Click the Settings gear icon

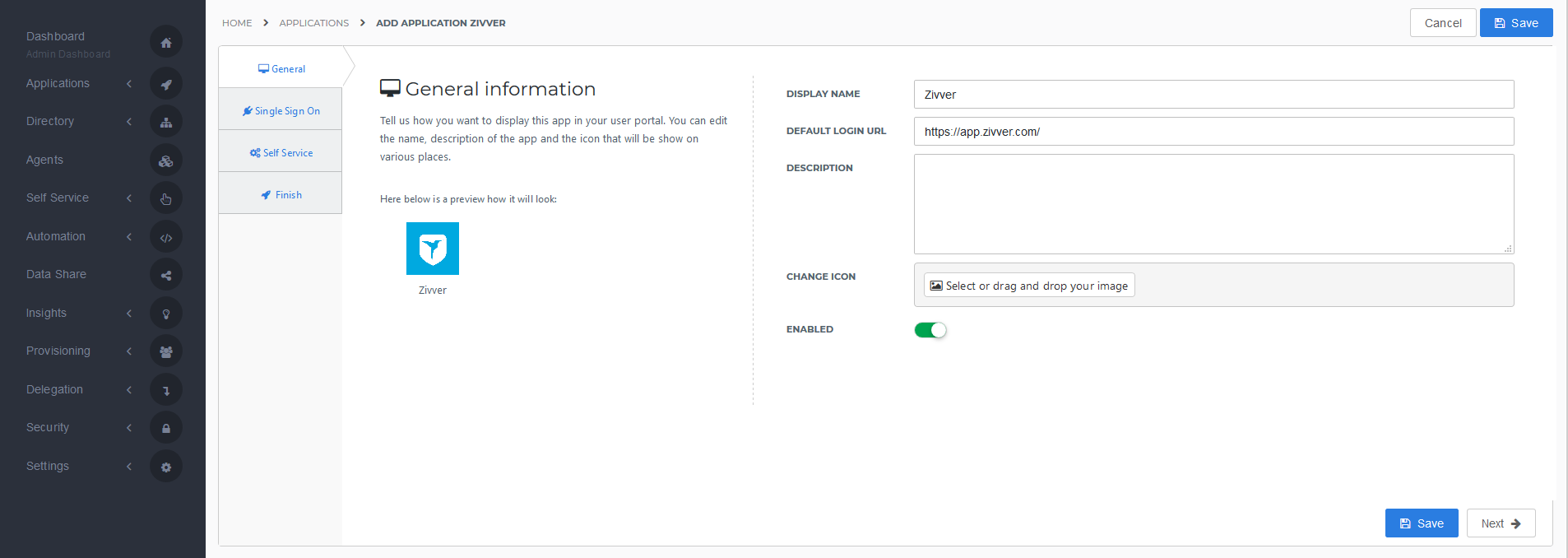[166, 467]
